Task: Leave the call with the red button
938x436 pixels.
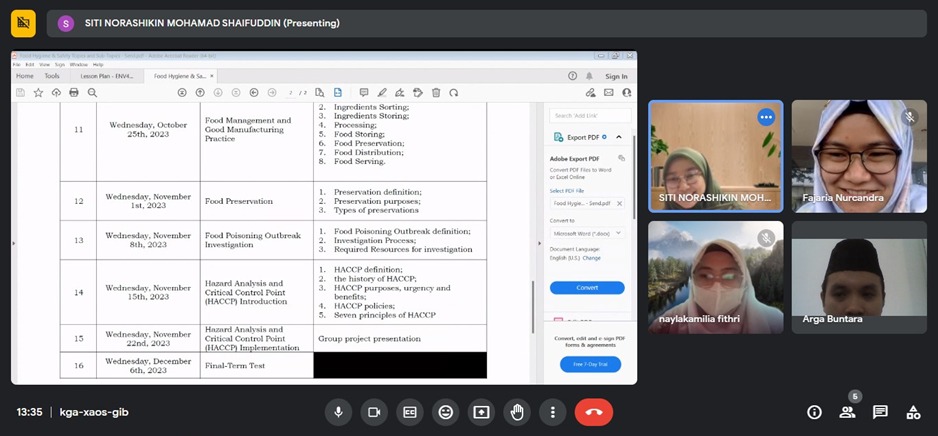Action: coord(594,412)
